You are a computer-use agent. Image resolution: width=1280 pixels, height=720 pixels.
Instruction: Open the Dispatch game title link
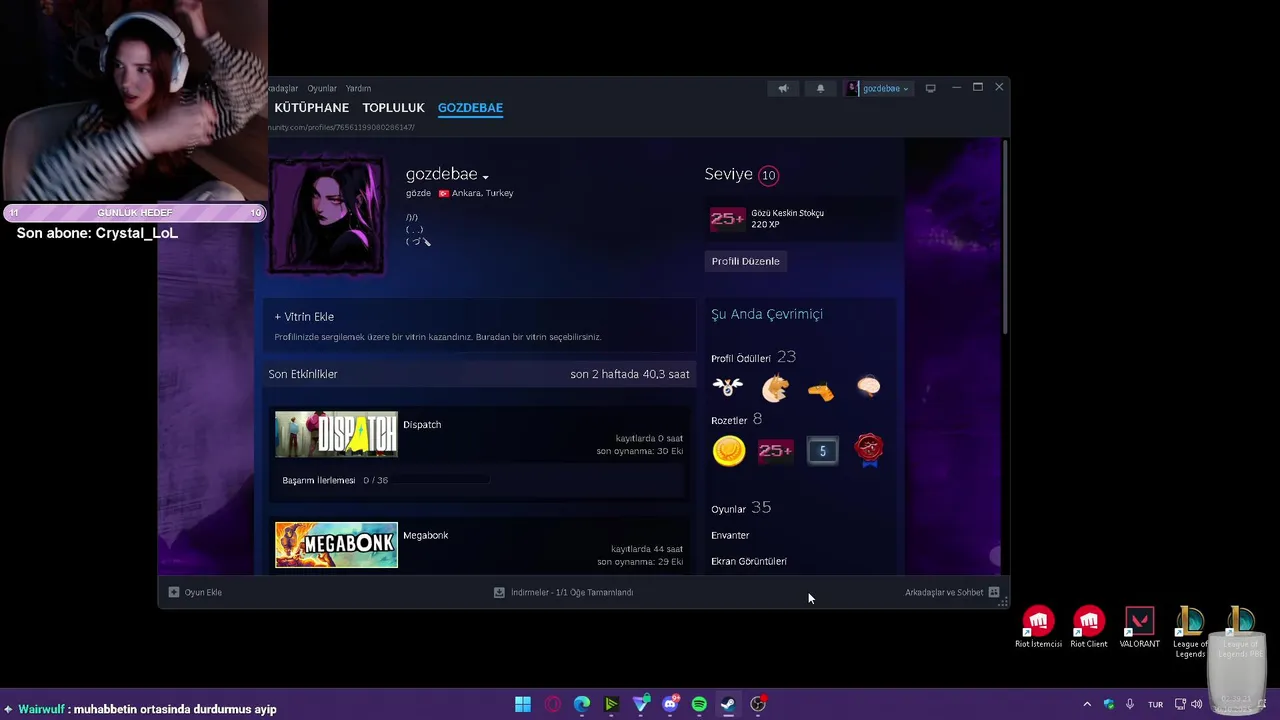tap(422, 424)
